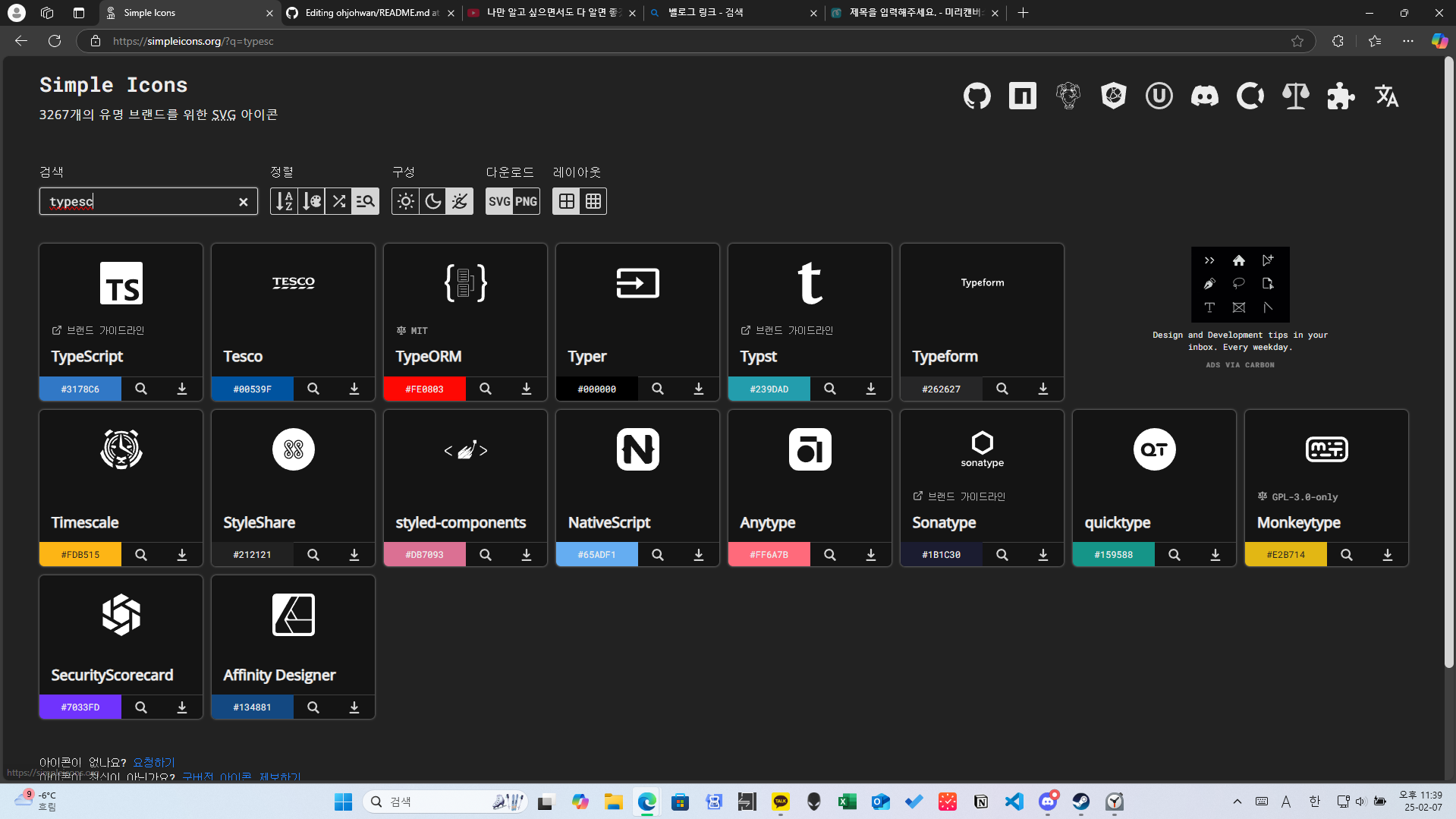
Task: Select the compact grid layout
Action: (x=593, y=201)
